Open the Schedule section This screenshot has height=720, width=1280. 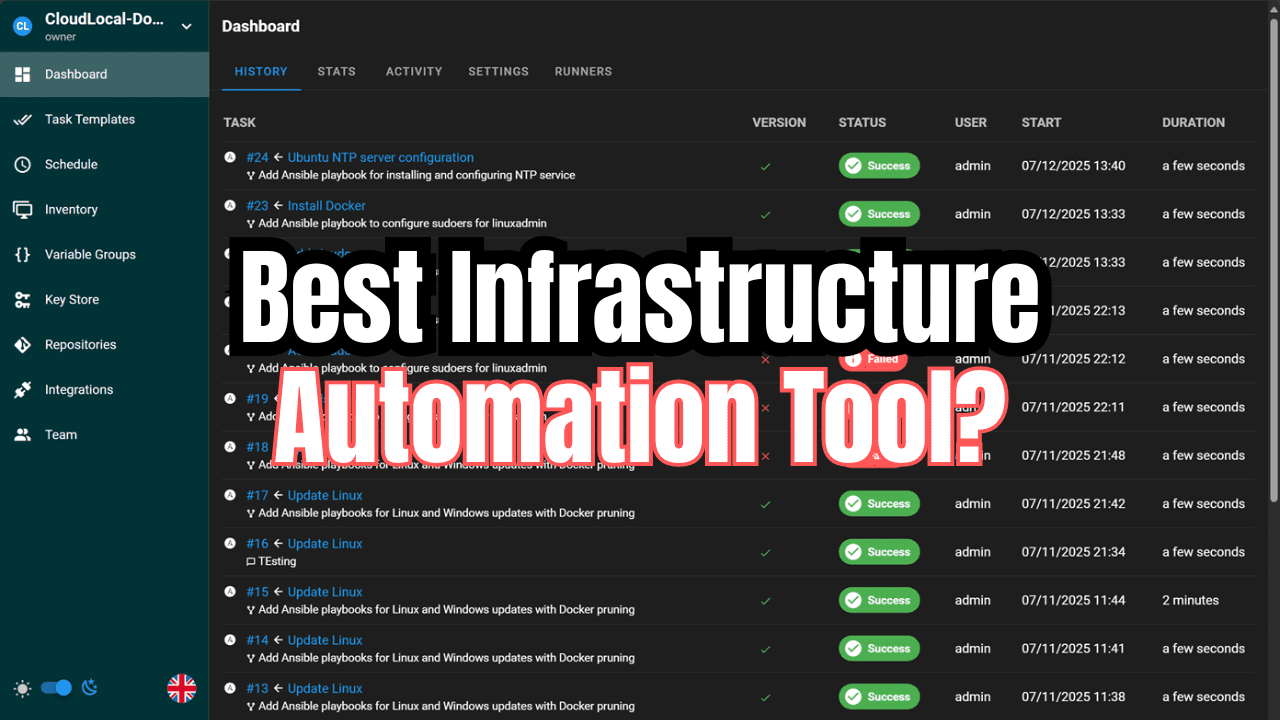73,164
